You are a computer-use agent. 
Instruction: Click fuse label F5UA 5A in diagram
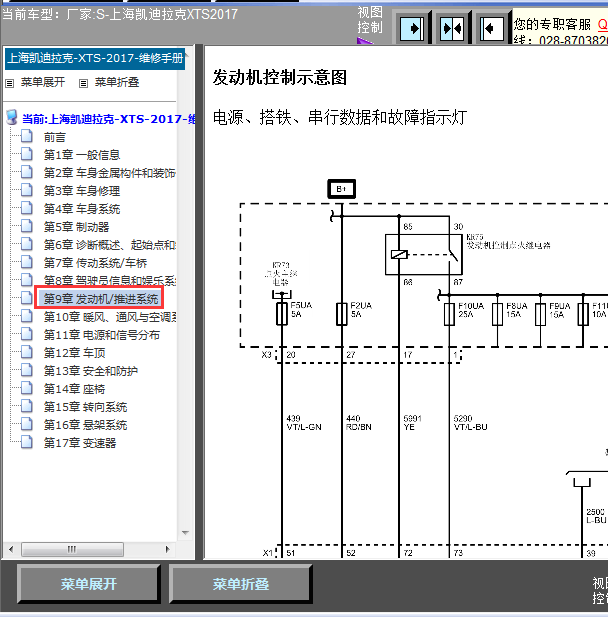[x=301, y=310]
